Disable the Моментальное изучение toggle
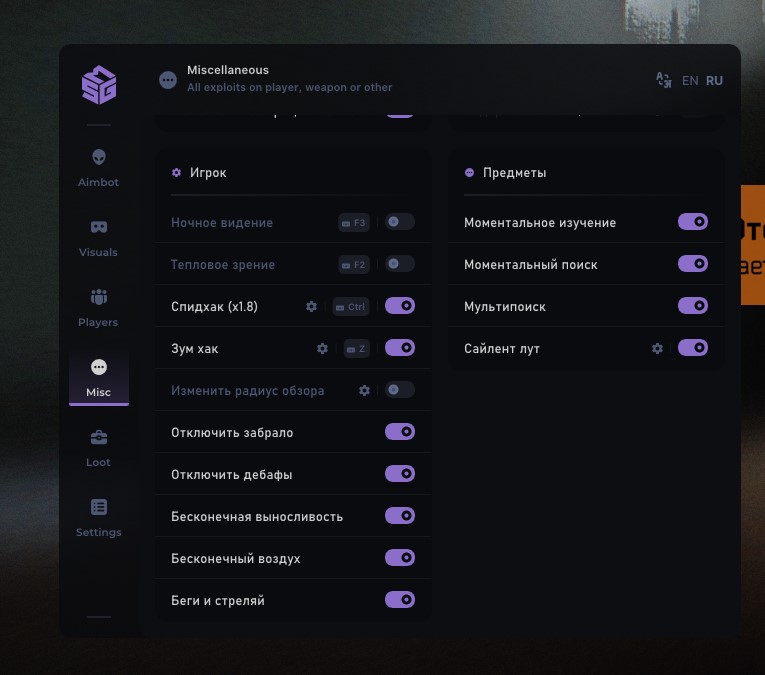This screenshot has width=765, height=675. pos(693,222)
